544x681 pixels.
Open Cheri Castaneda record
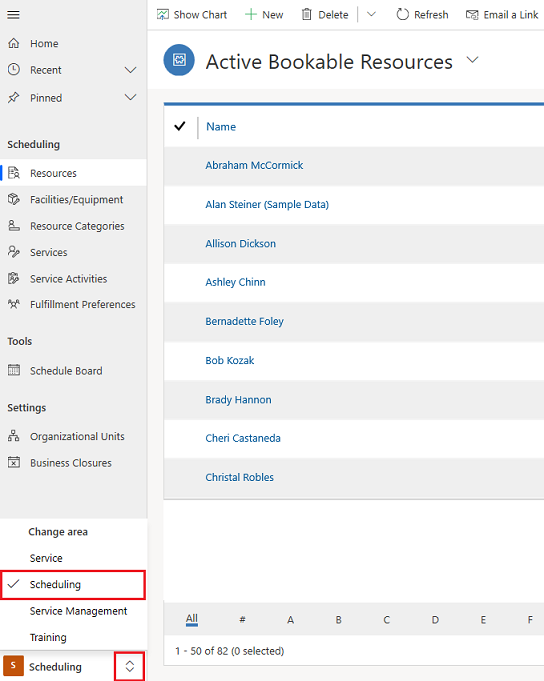(243, 438)
